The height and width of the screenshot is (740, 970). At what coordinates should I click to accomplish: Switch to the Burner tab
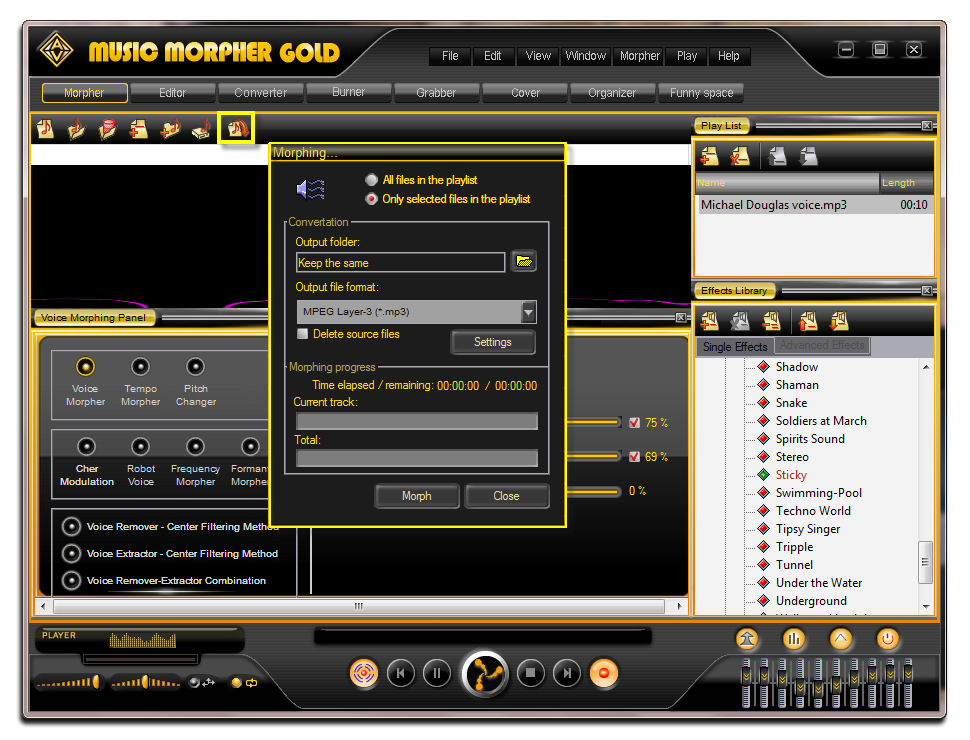(x=348, y=92)
